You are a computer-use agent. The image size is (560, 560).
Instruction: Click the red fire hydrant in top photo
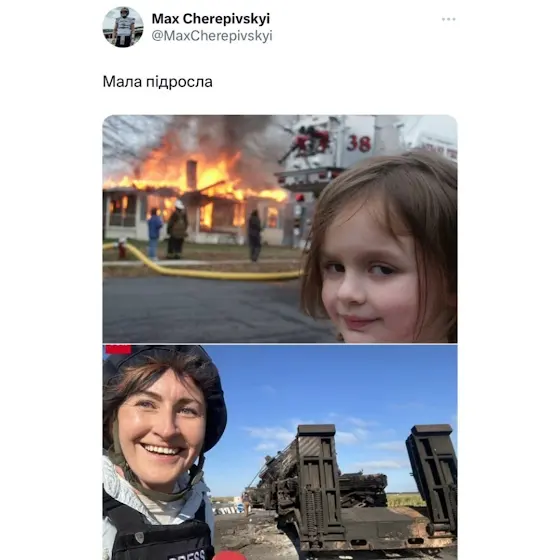click(122, 249)
